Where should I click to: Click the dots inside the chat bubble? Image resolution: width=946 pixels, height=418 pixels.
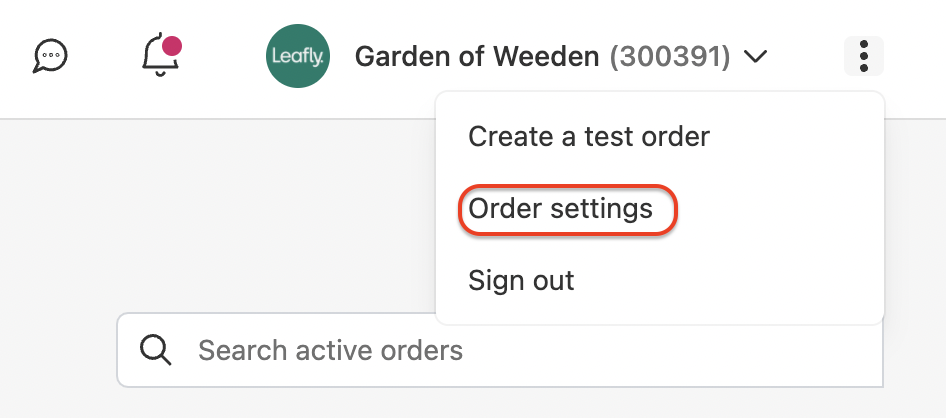point(52,54)
